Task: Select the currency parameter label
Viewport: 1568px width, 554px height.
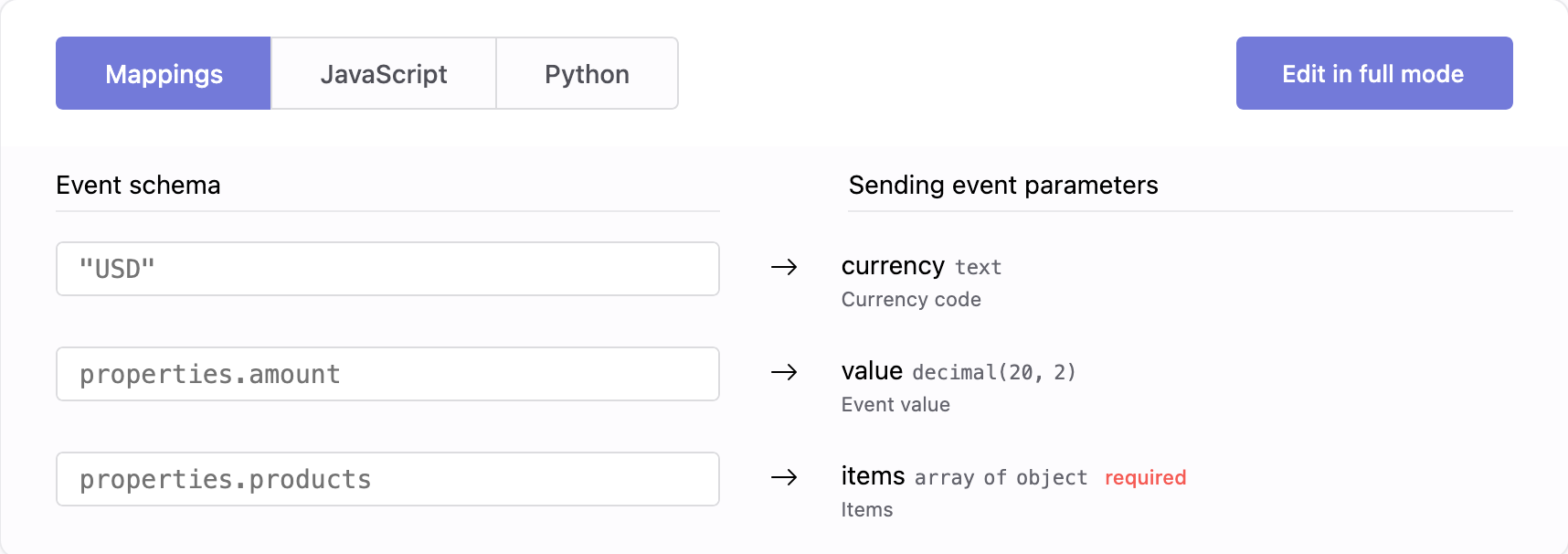Action: (x=893, y=266)
